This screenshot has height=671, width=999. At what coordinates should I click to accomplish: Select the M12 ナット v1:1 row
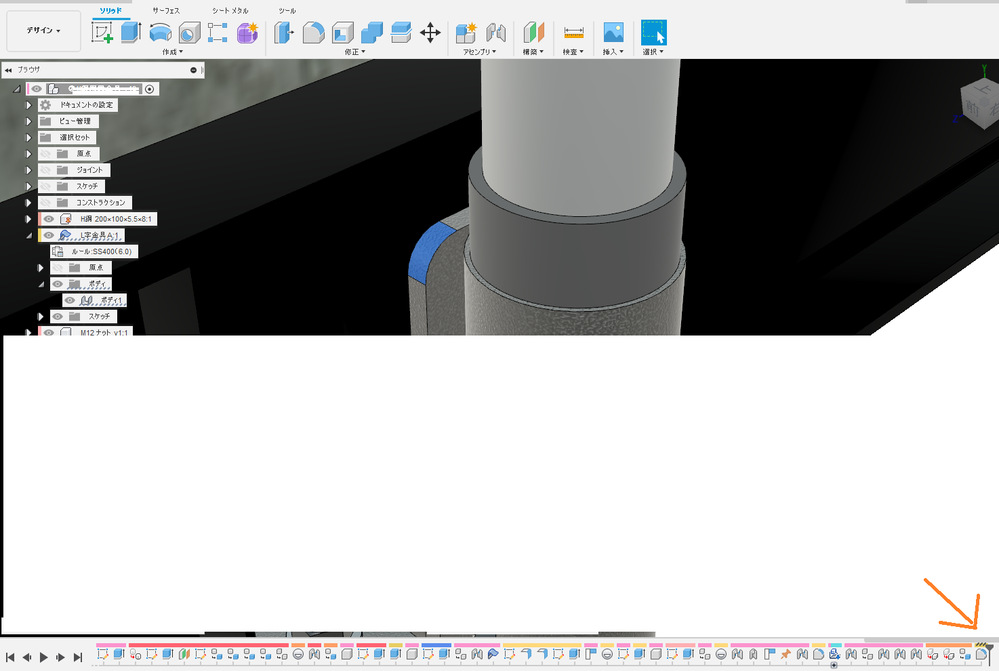point(85,332)
